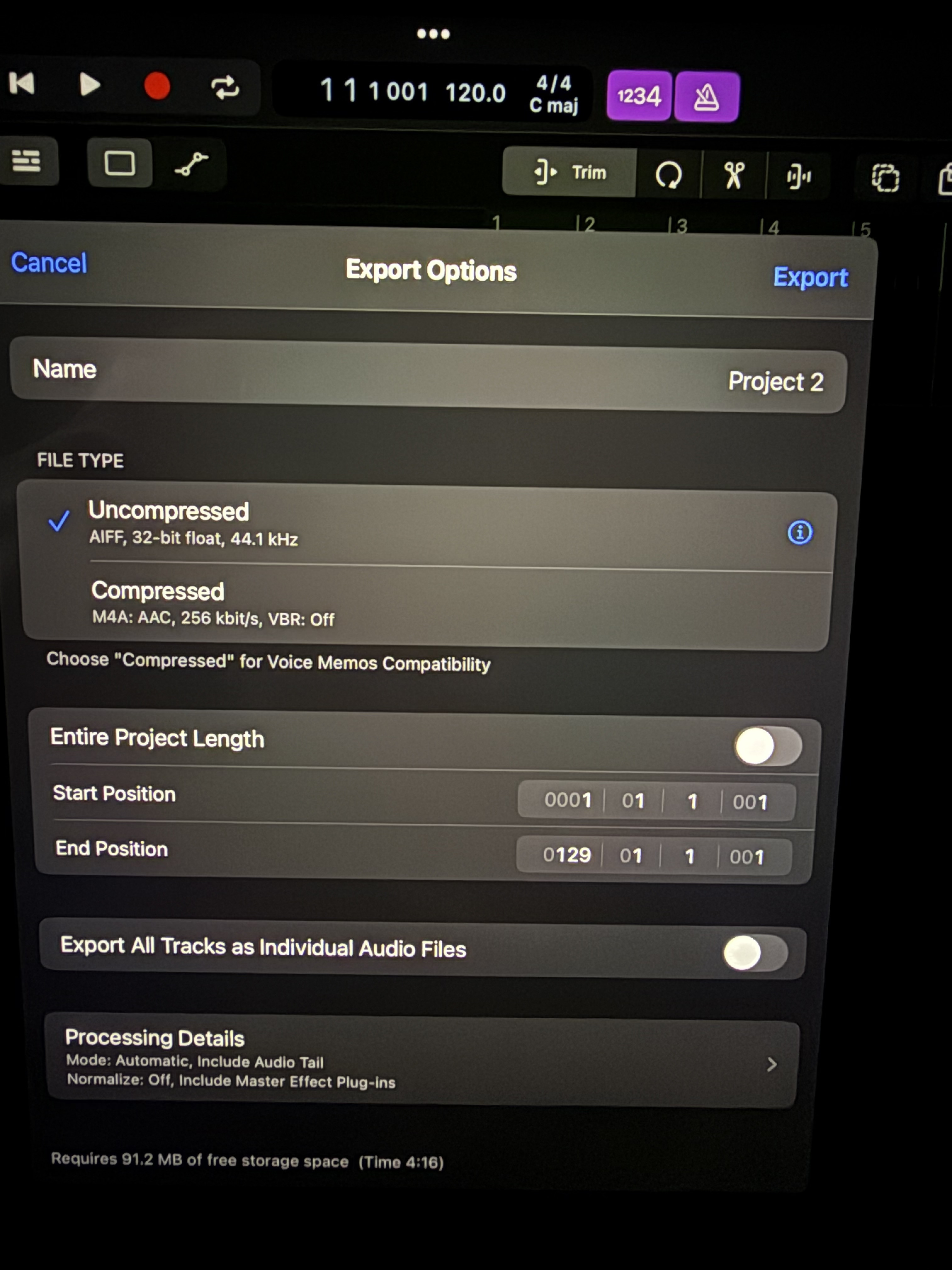Select the Scissors split tool
Image resolution: width=952 pixels, height=1270 pixels.
tap(734, 176)
